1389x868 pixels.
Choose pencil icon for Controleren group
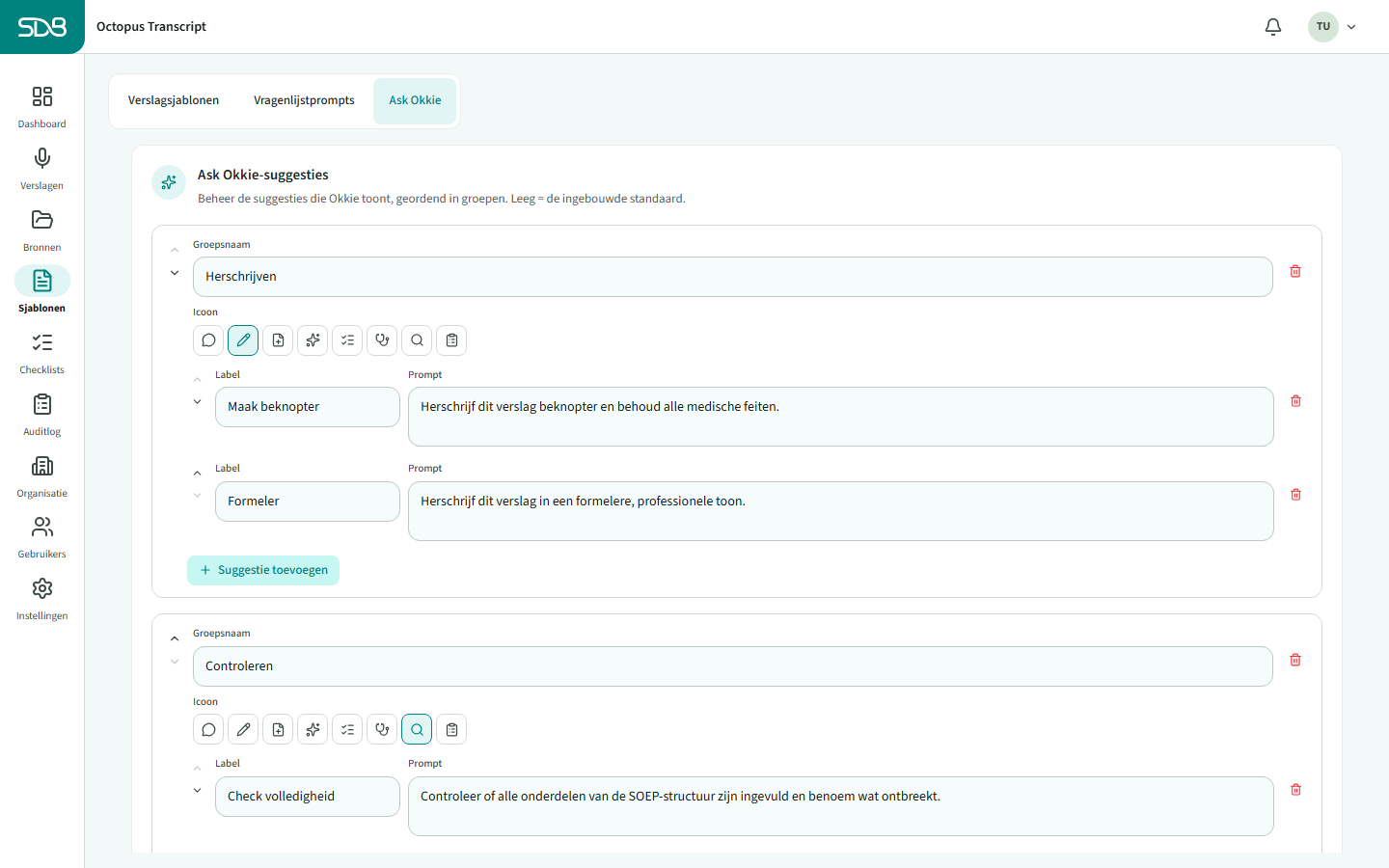(x=243, y=730)
